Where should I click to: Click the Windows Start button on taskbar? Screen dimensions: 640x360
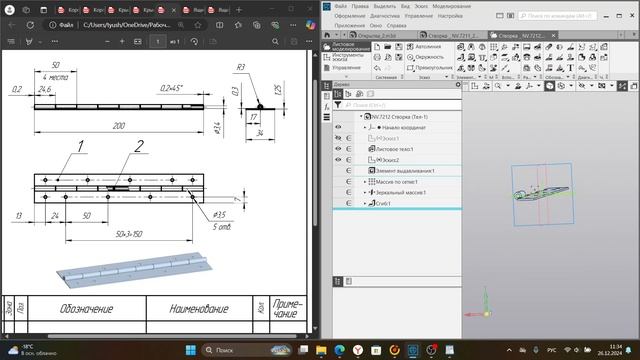pos(191,350)
